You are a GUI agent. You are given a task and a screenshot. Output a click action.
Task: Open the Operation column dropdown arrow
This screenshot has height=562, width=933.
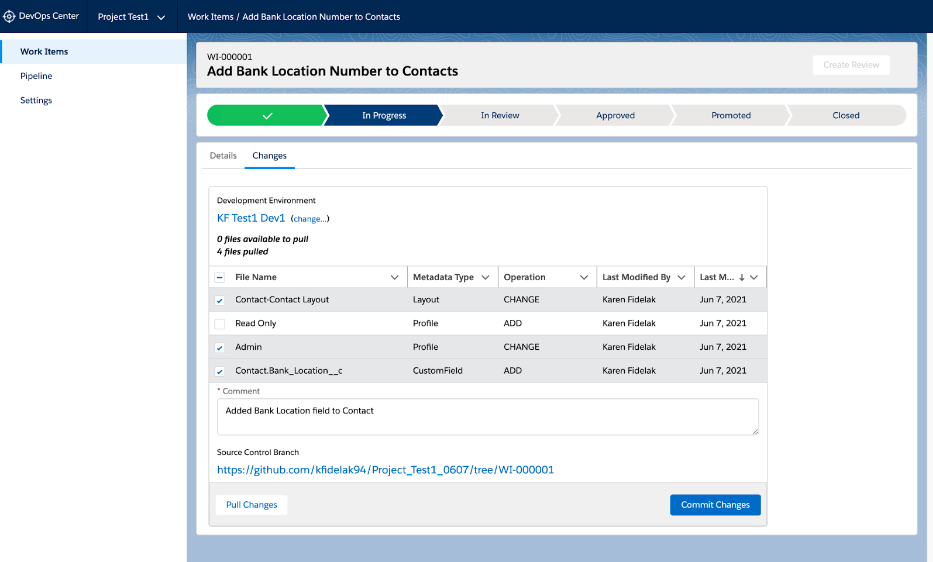pos(584,277)
